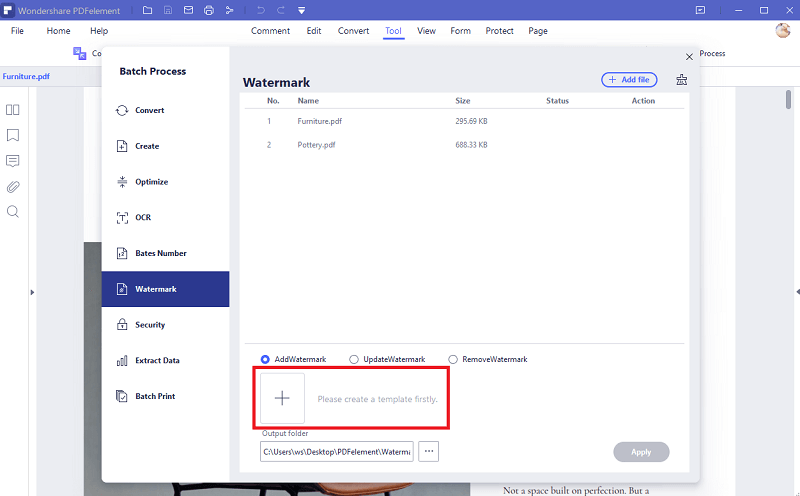
Task: Open the Home menu
Action: coord(58,31)
